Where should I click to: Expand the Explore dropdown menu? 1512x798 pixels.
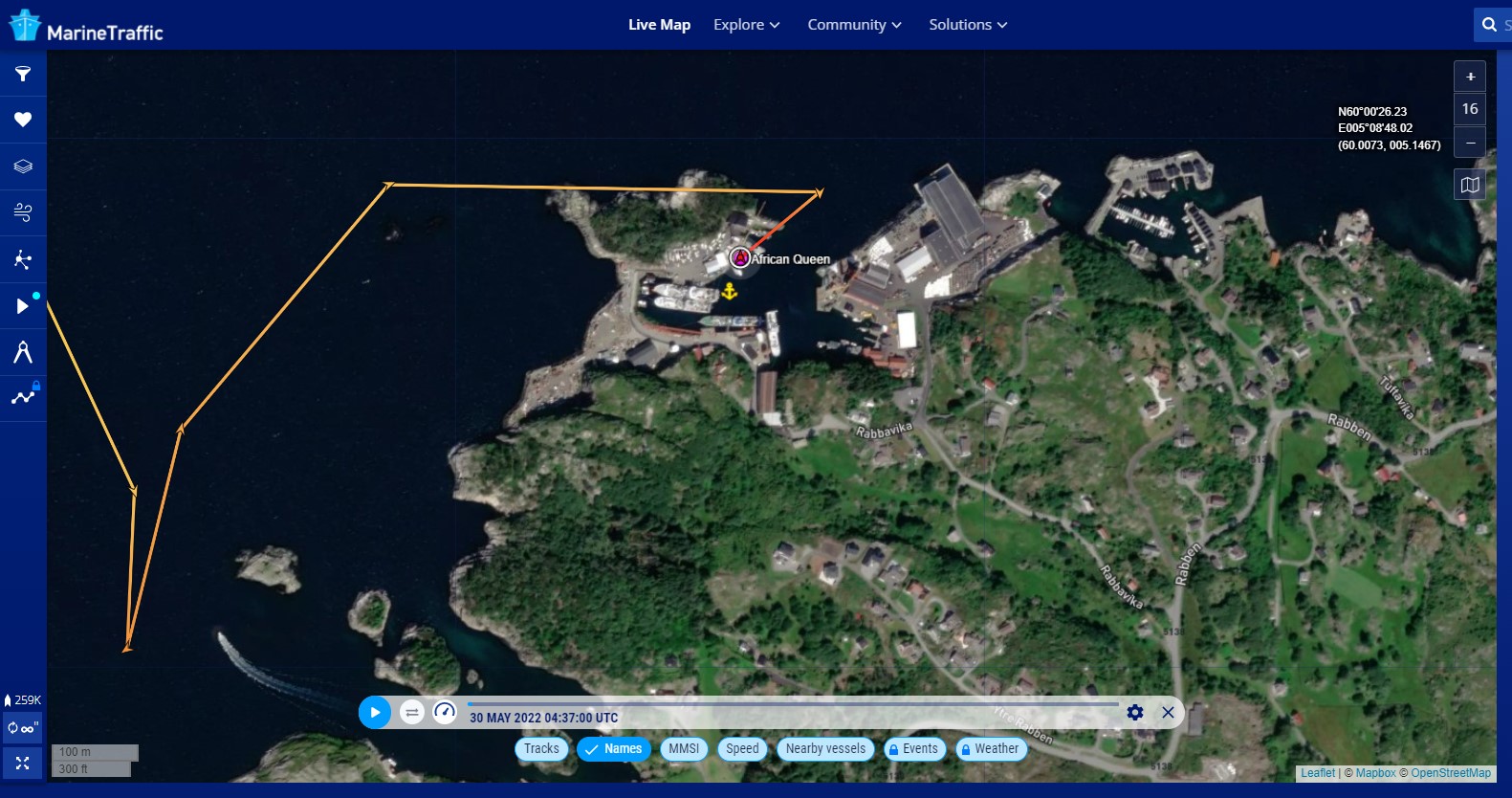tap(746, 25)
